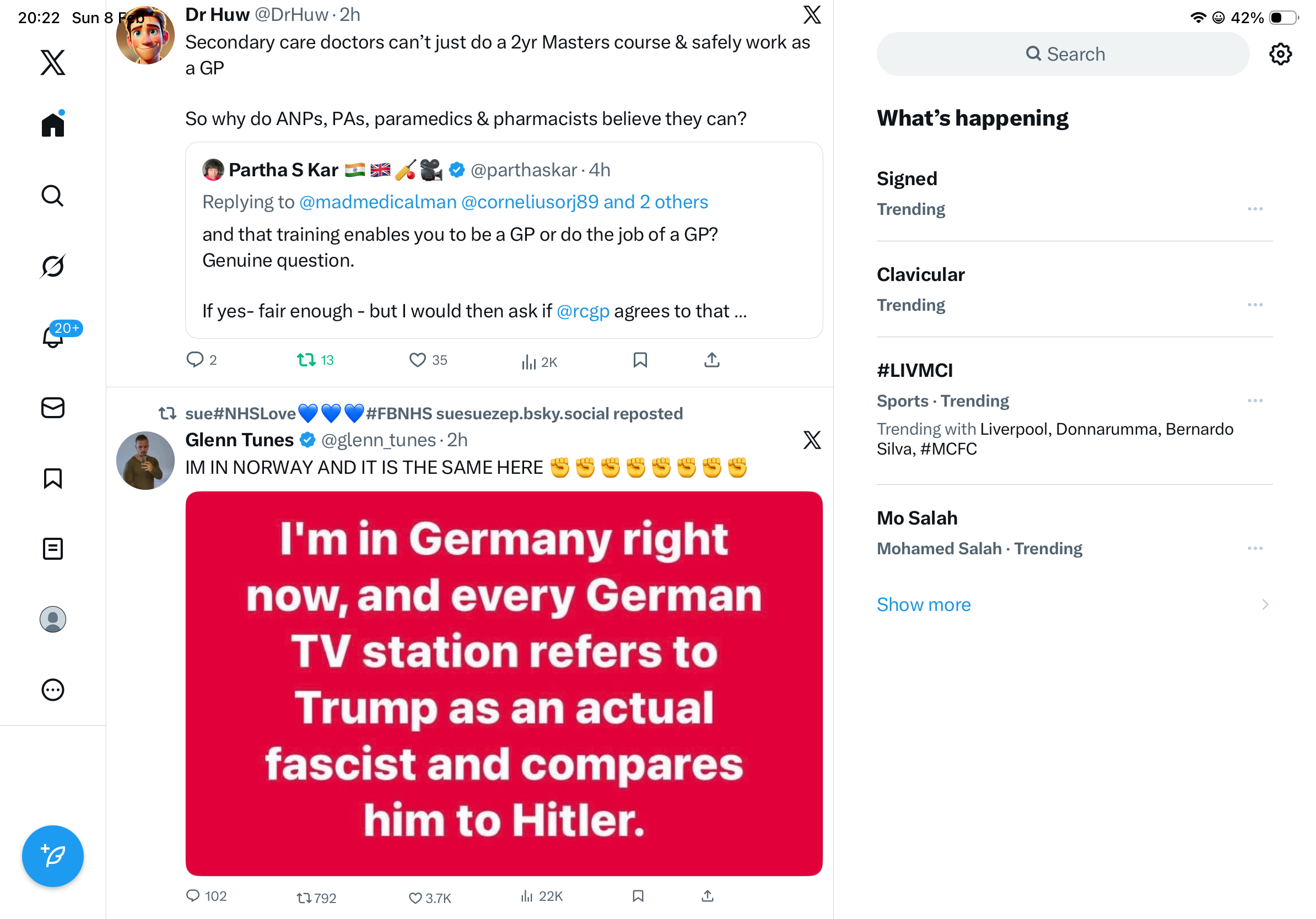Undo repost on Dr Huw's post
The width and height of the screenshot is (1316, 919).
click(306, 360)
